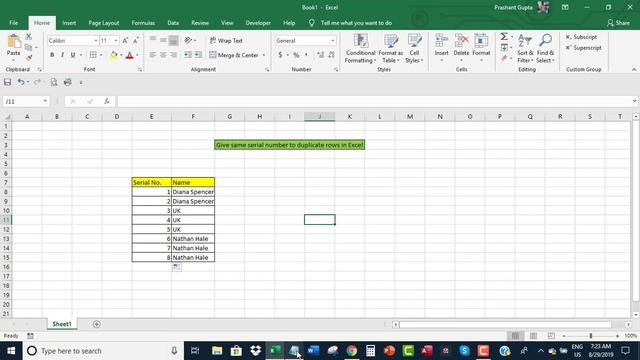Click the Print Preview icon in quick access

[53, 82]
